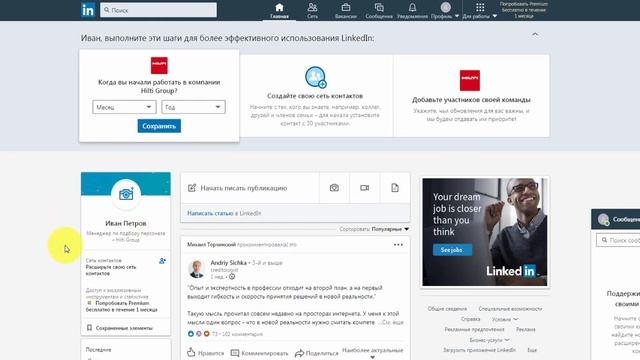Open the Общие сведения footer link
Viewport: 640px width, 360px height.
(447, 309)
